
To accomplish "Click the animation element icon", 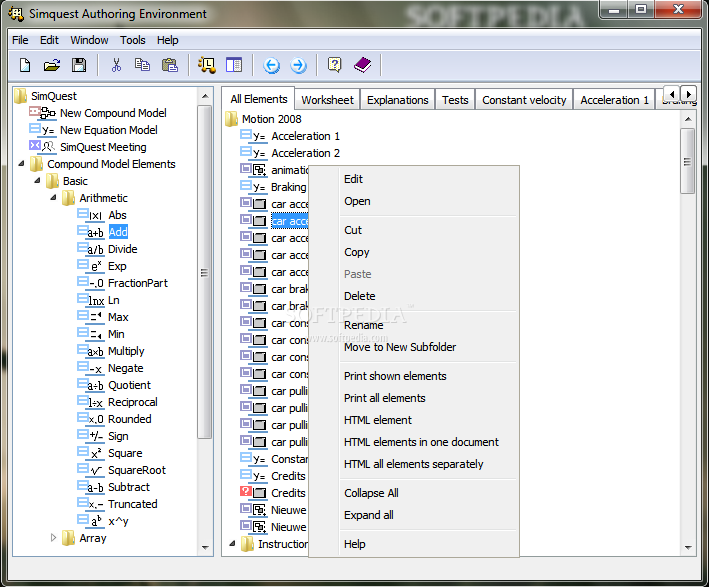I will 253,170.
